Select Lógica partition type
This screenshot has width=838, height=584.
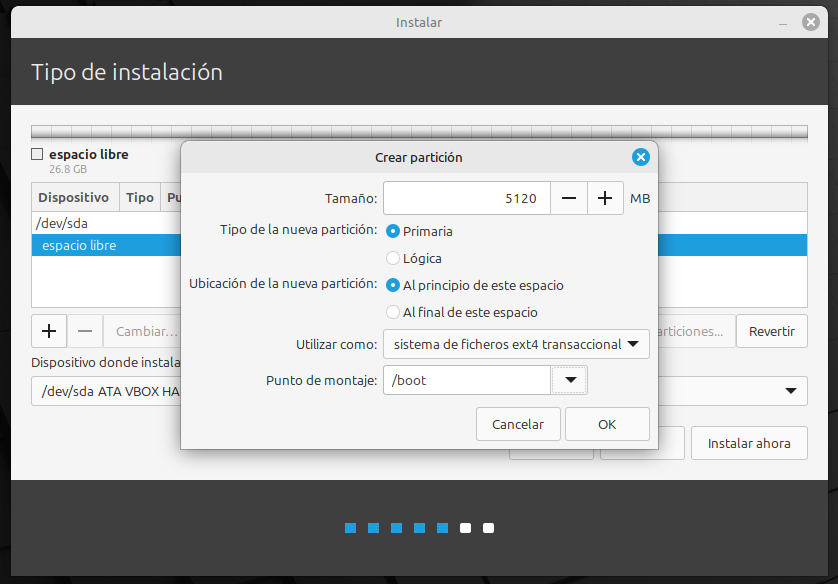[x=394, y=258]
